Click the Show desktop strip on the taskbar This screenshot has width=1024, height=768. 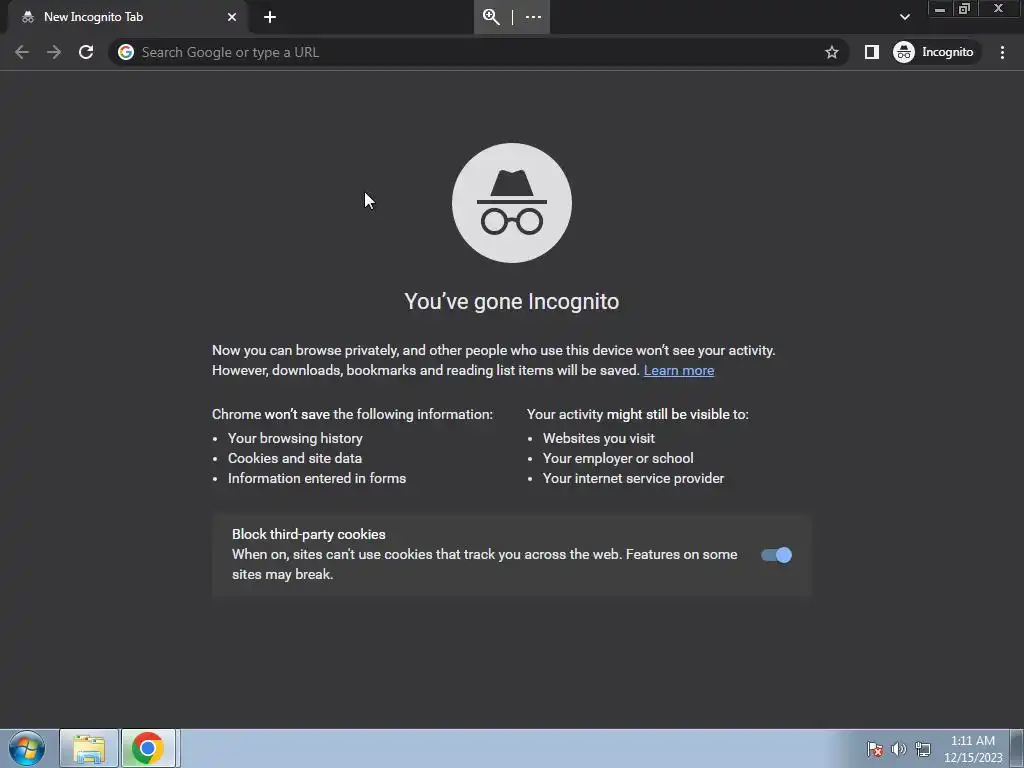tap(1017, 748)
